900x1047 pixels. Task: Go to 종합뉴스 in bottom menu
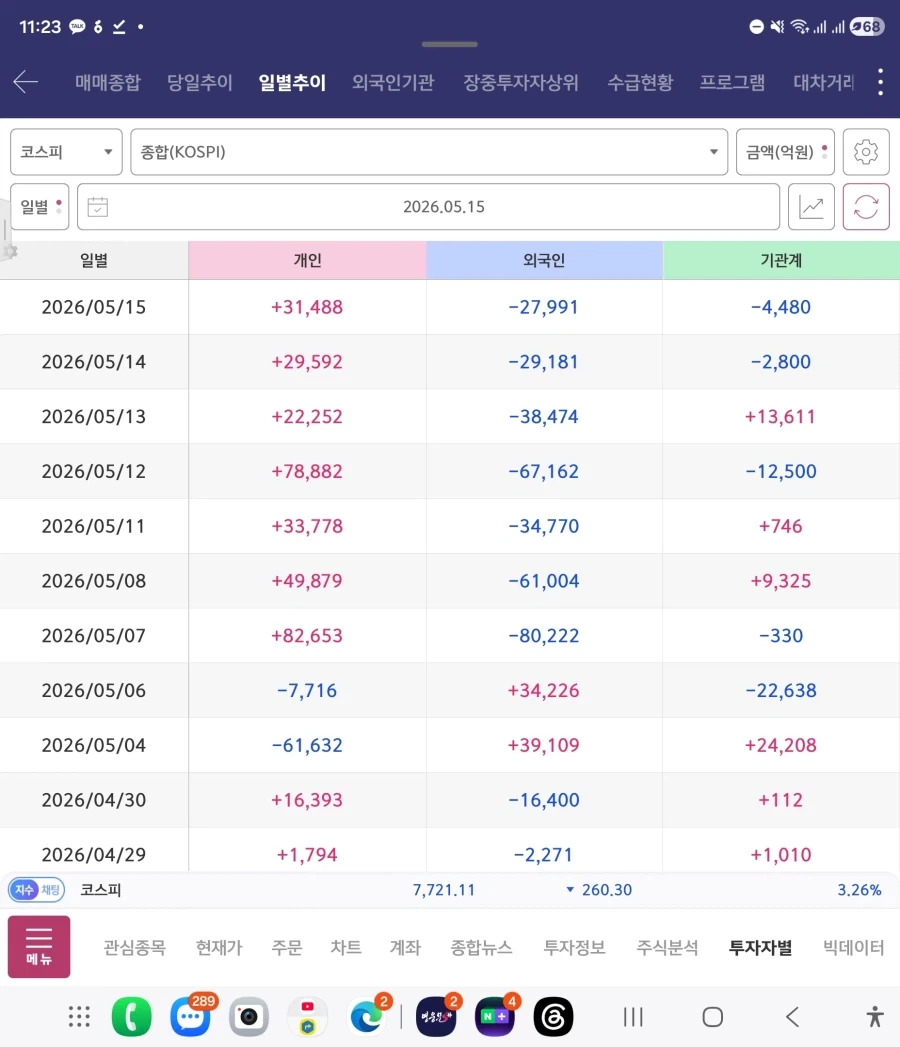coord(481,948)
